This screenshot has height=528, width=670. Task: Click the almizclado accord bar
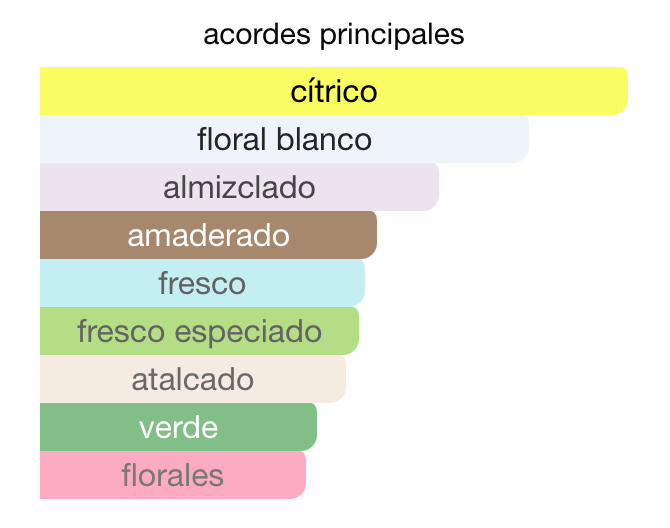tap(239, 187)
